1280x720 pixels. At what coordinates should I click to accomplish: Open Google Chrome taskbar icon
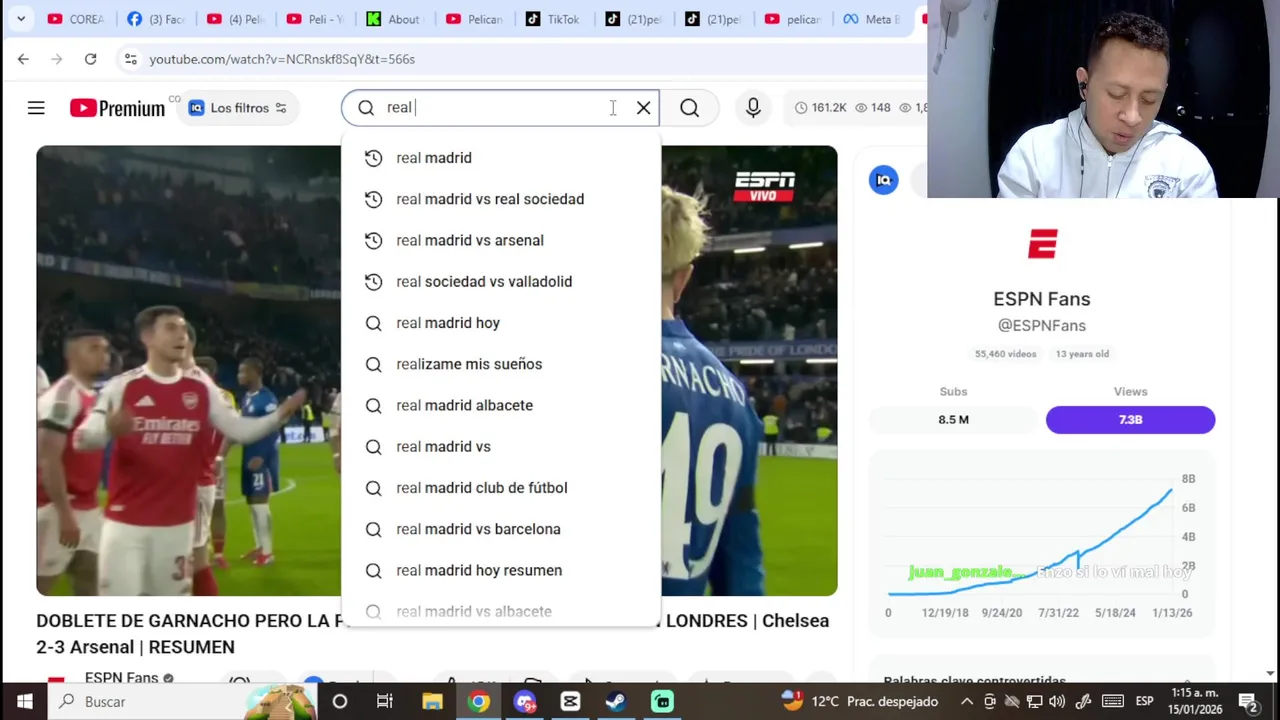[x=479, y=702]
